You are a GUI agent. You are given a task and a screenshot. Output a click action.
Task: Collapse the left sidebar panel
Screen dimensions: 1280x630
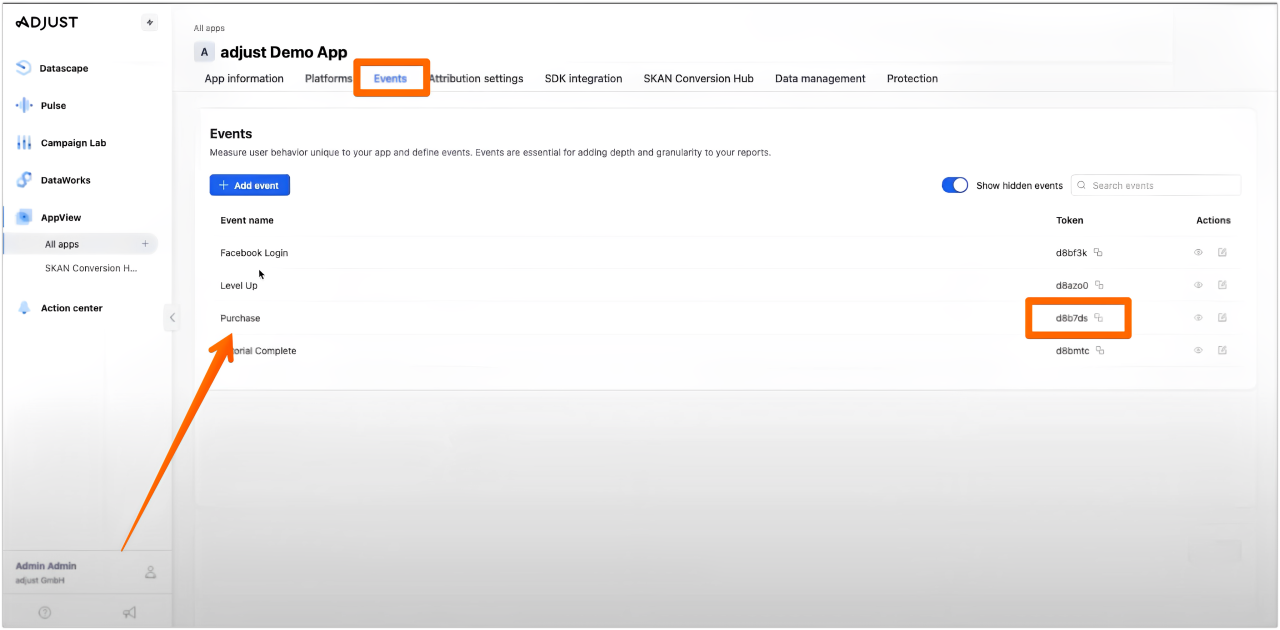coord(171,318)
